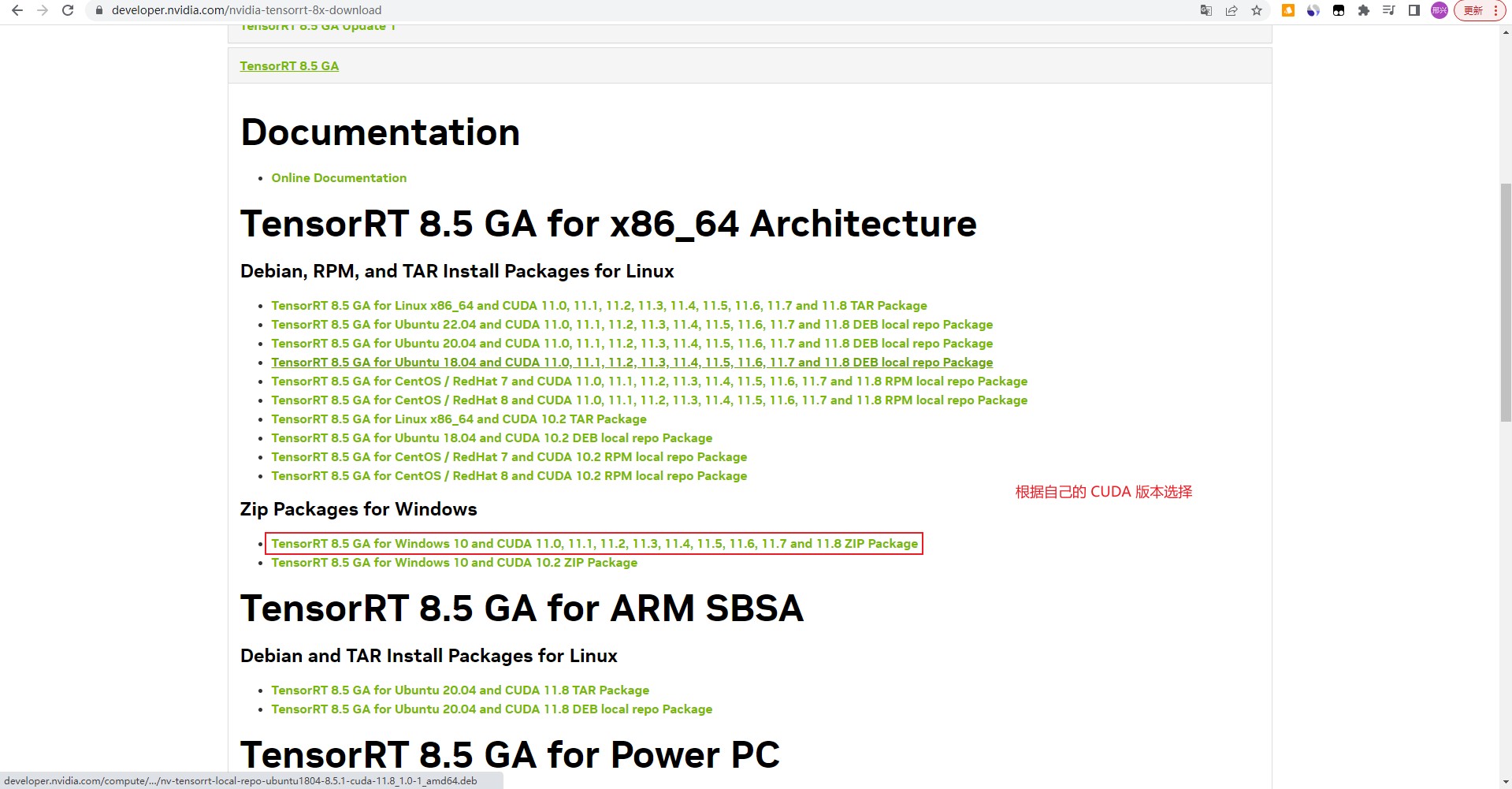Expand the TensorRT 8.5 GA accordion row

[750, 65]
